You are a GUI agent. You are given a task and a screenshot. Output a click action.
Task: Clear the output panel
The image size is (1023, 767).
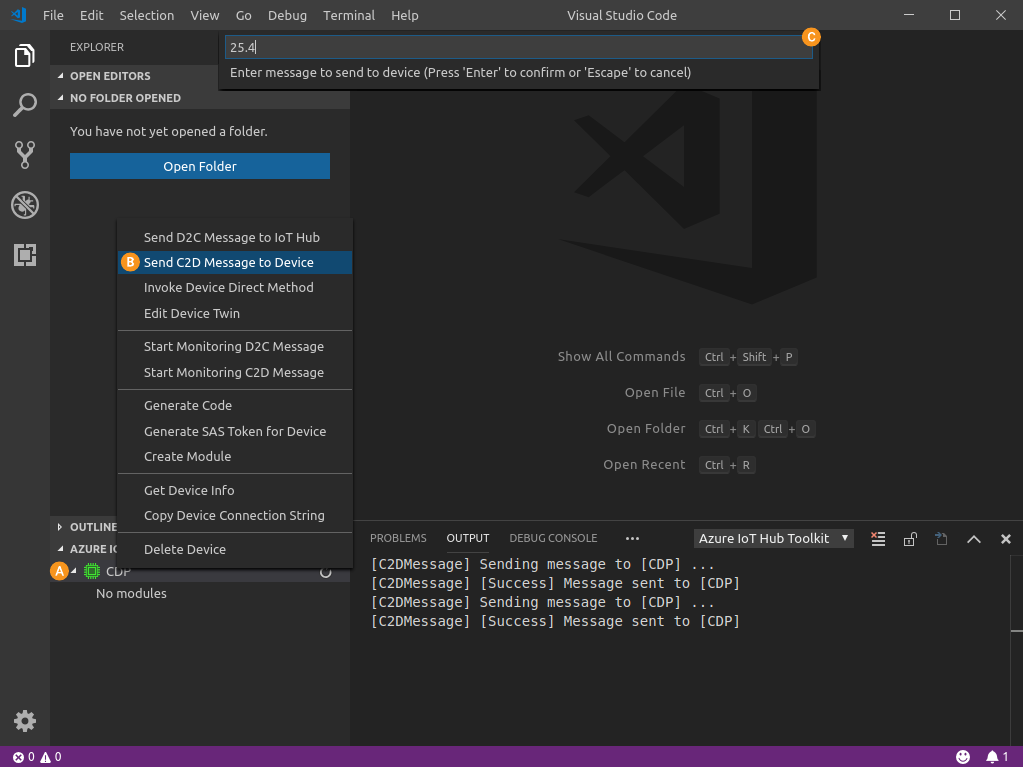click(x=878, y=539)
